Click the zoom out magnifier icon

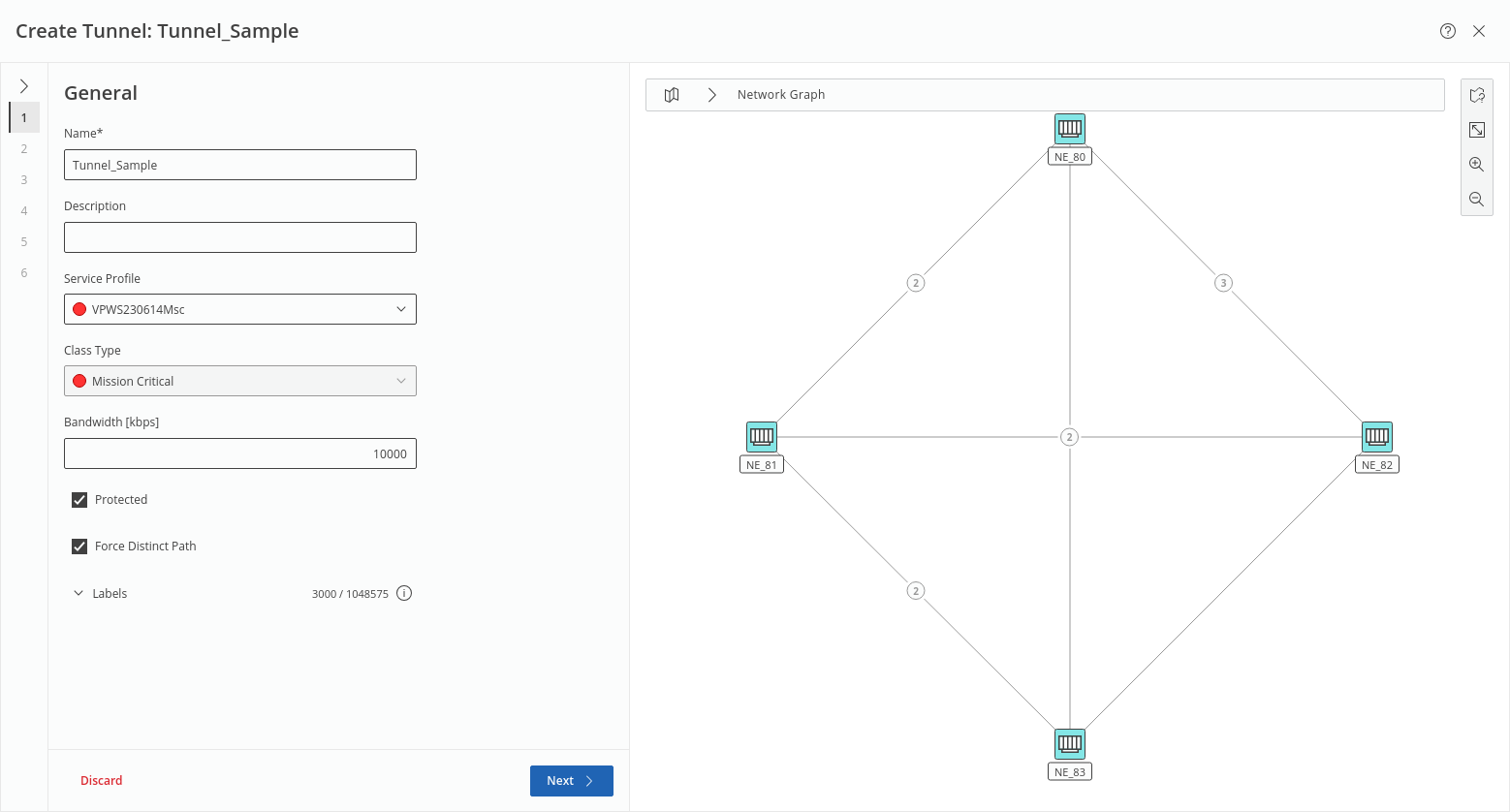pyautogui.click(x=1476, y=200)
